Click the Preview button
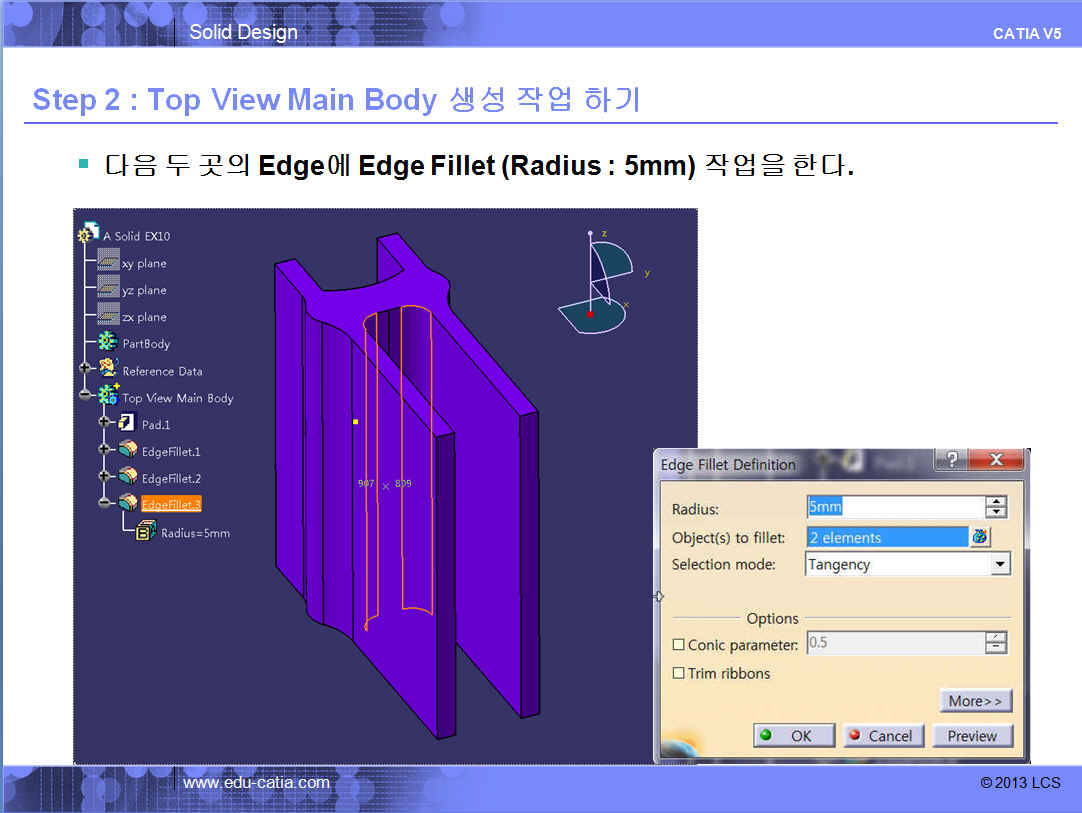 tap(972, 736)
